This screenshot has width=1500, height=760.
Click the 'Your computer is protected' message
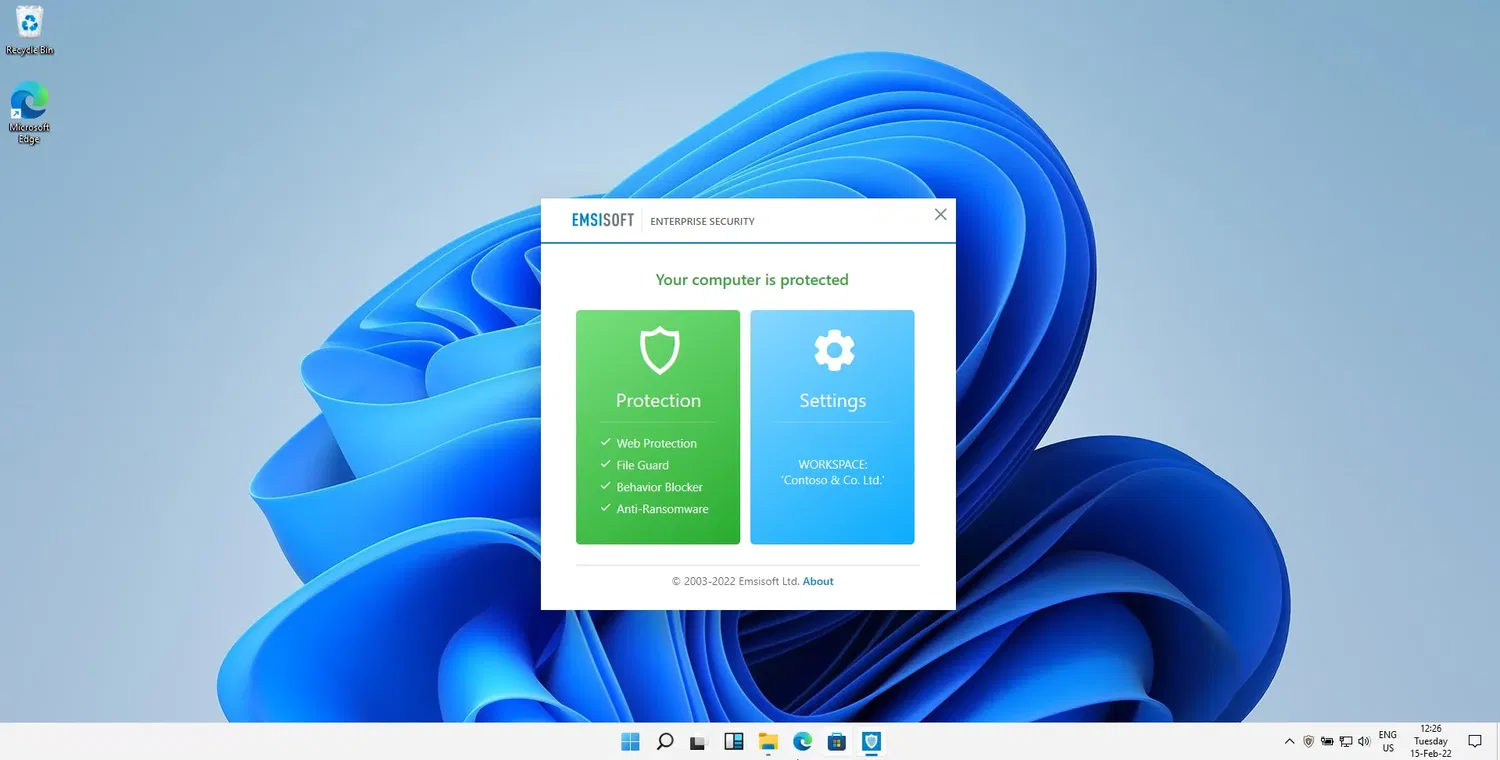(752, 280)
